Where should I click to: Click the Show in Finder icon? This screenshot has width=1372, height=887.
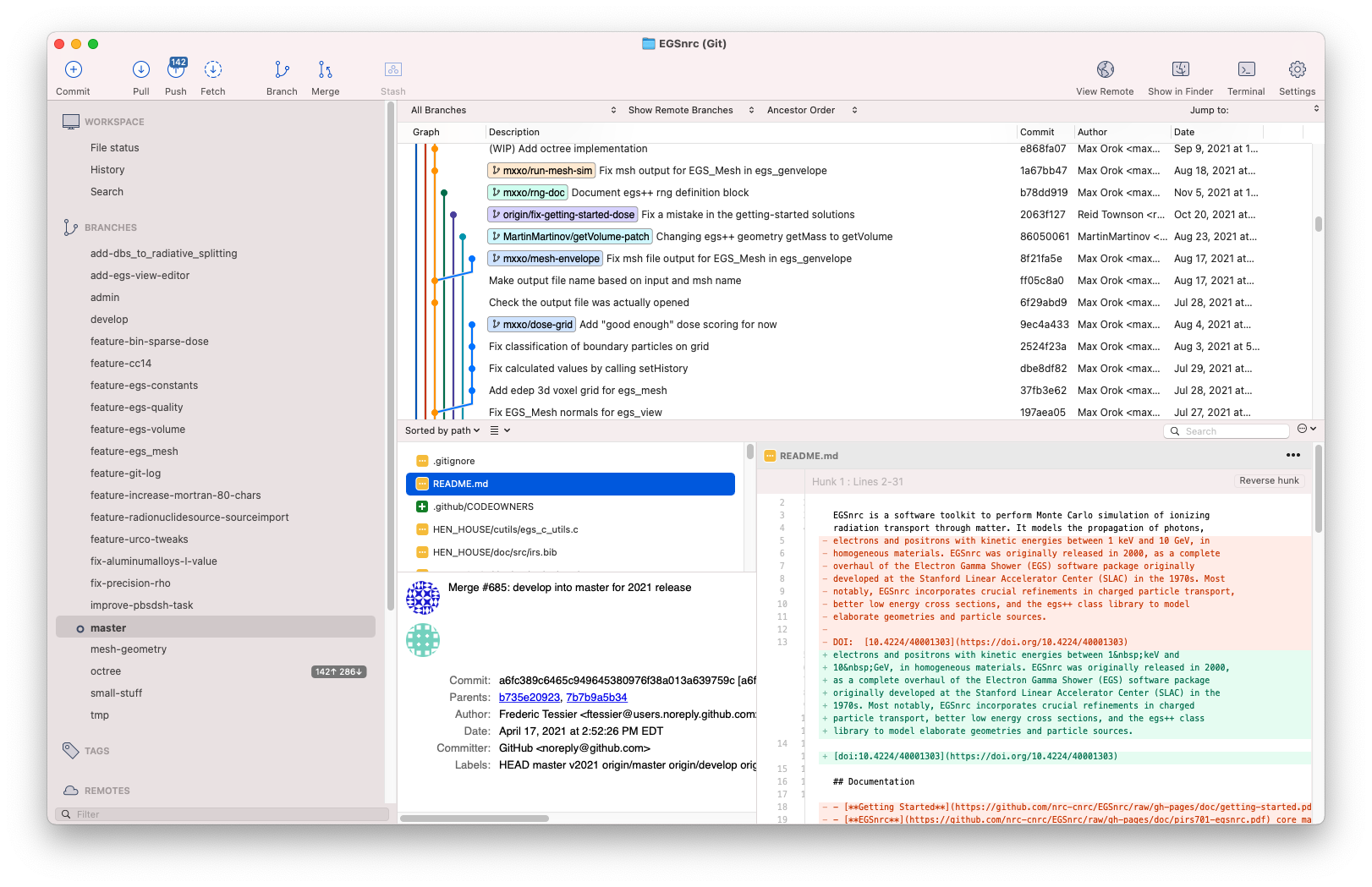click(1181, 69)
